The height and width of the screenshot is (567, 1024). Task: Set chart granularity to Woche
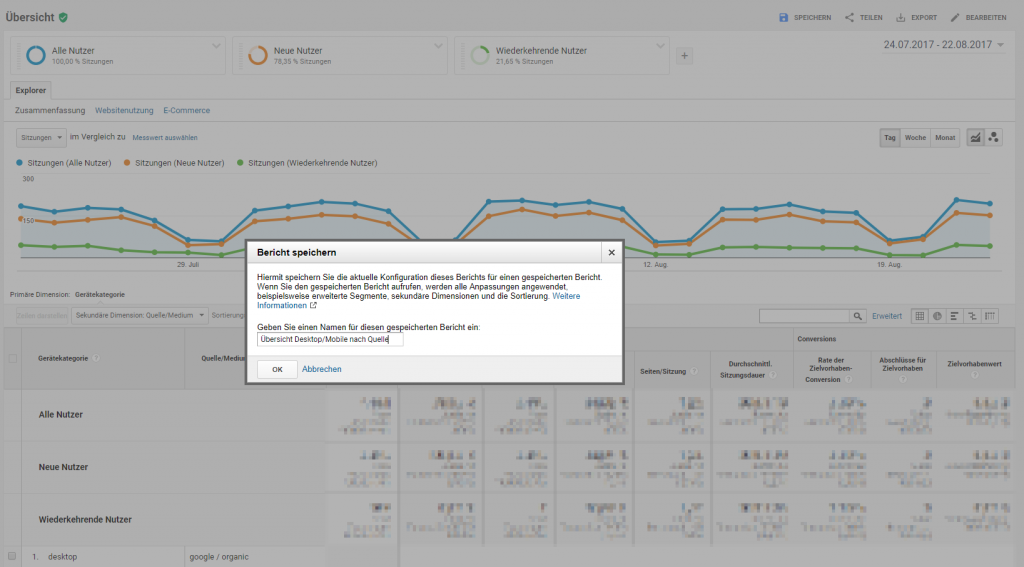click(915, 137)
